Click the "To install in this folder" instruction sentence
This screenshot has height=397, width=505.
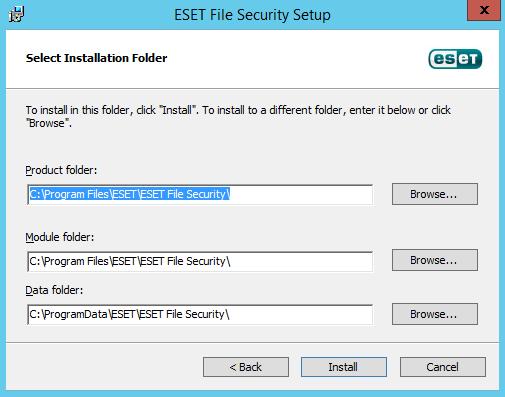tap(238, 116)
